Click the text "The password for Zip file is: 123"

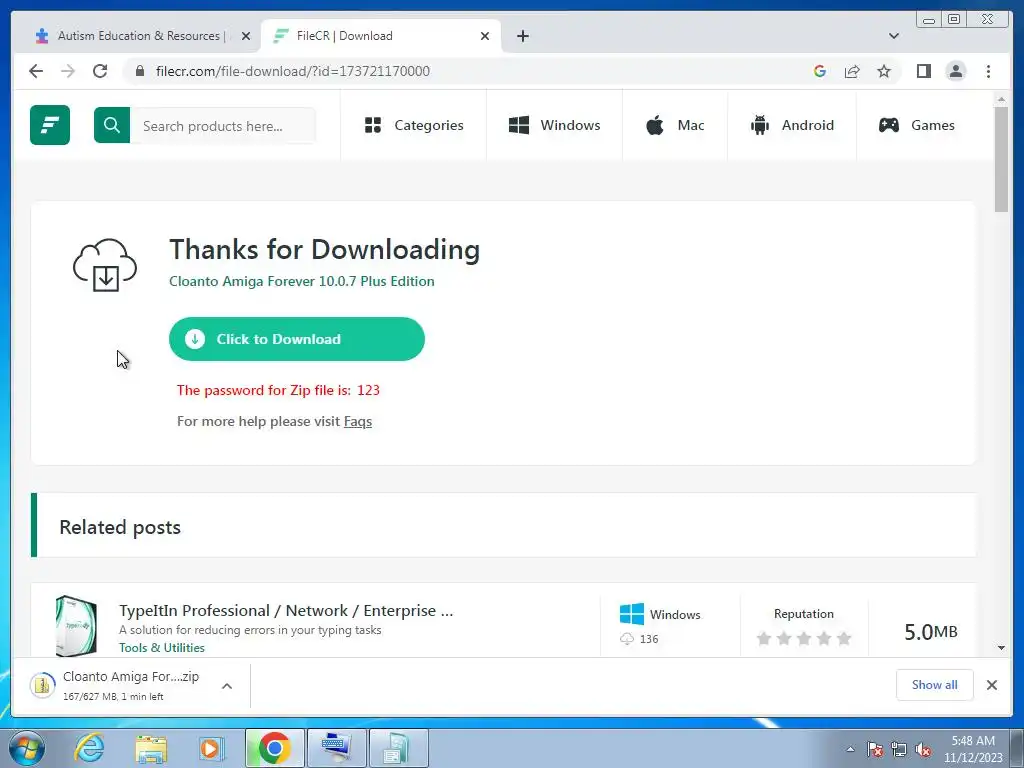[278, 390]
